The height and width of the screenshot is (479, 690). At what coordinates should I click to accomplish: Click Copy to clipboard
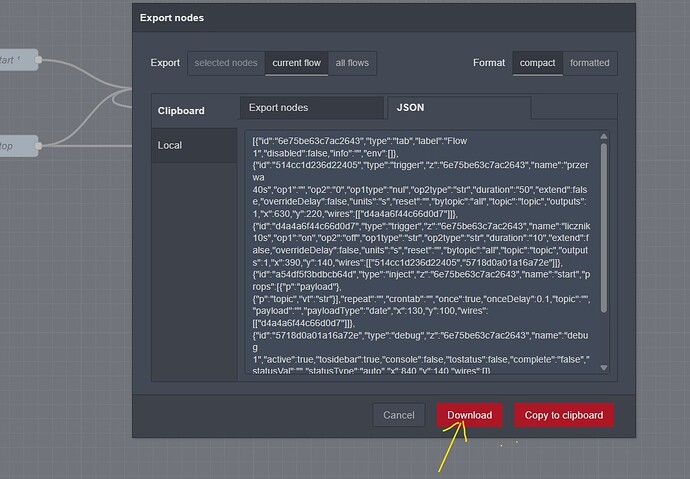click(563, 415)
